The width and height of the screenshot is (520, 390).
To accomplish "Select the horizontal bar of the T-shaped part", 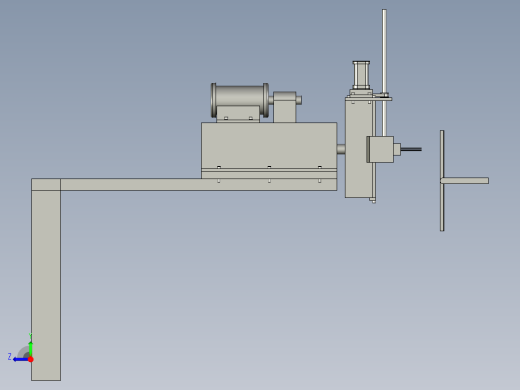I will point(466,181).
